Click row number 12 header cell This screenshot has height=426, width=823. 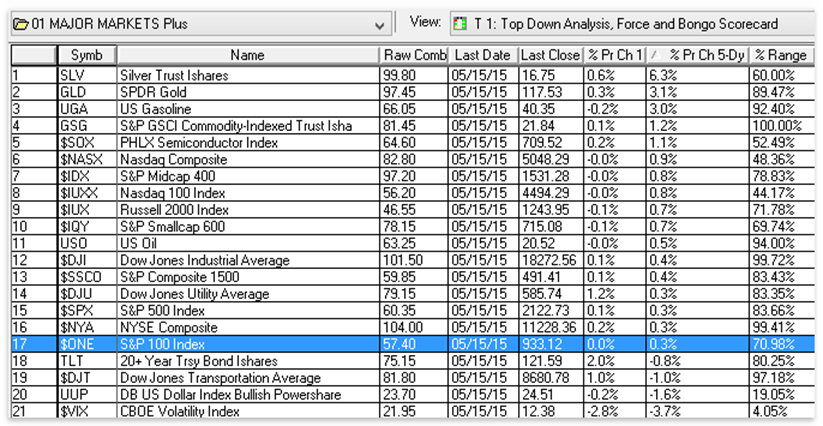(x=34, y=260)
